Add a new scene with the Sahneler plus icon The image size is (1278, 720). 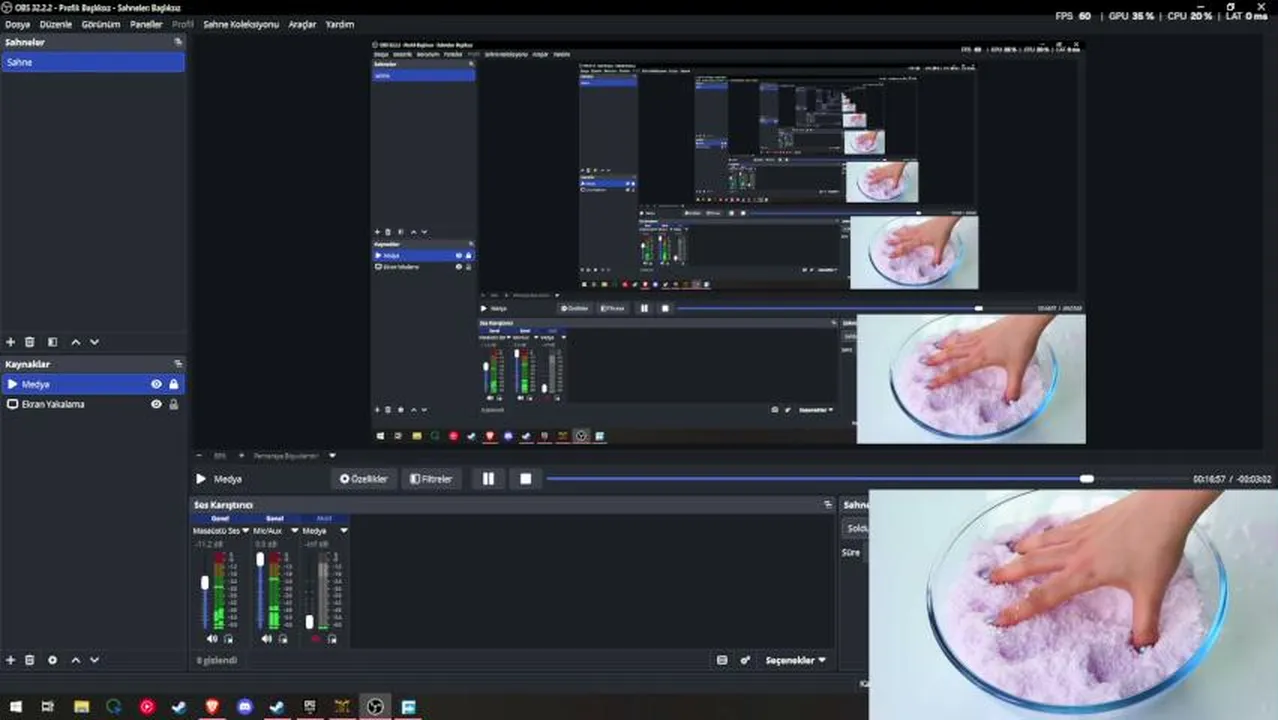pos(11,342)
